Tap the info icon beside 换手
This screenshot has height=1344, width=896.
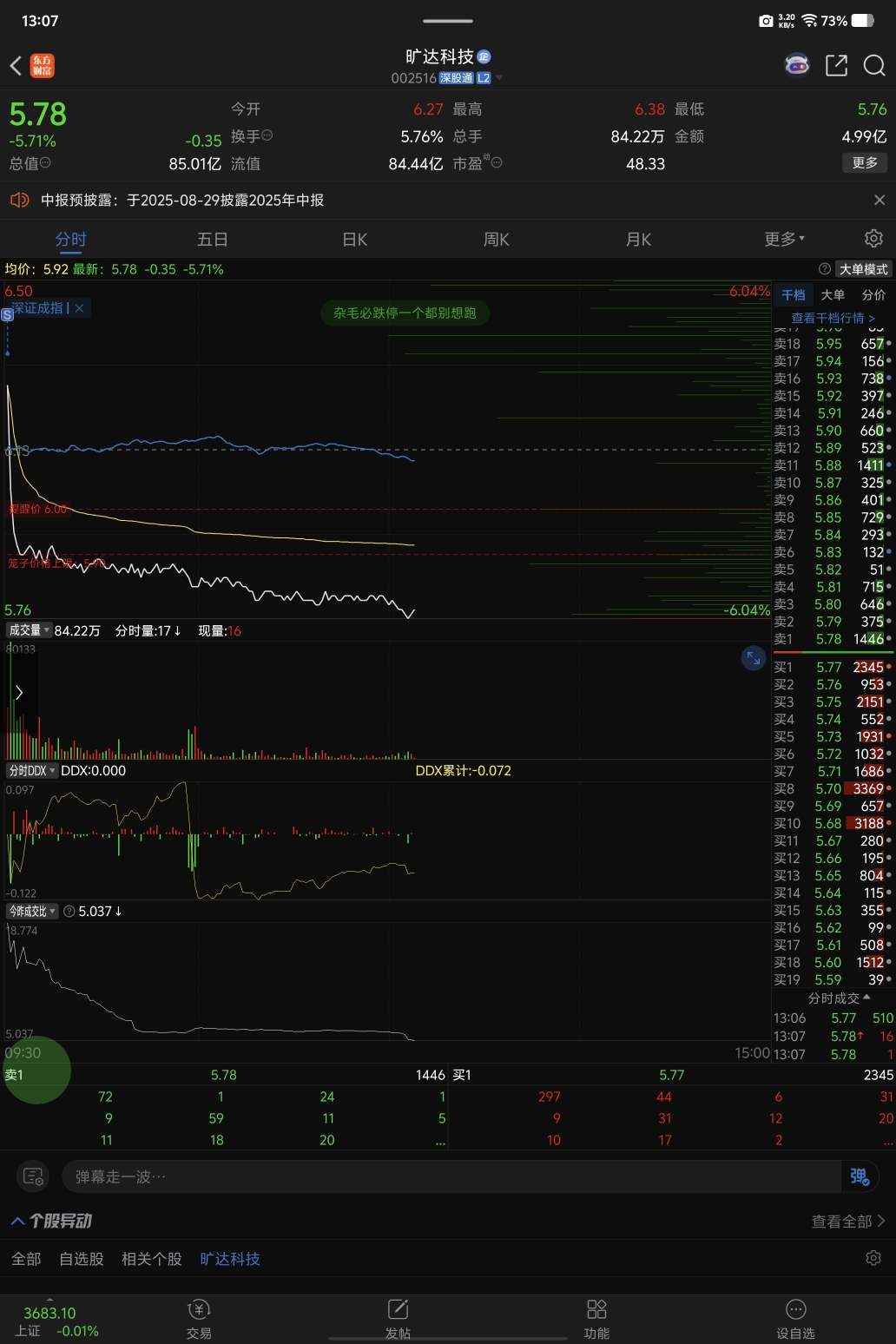[x=267, y=135]
